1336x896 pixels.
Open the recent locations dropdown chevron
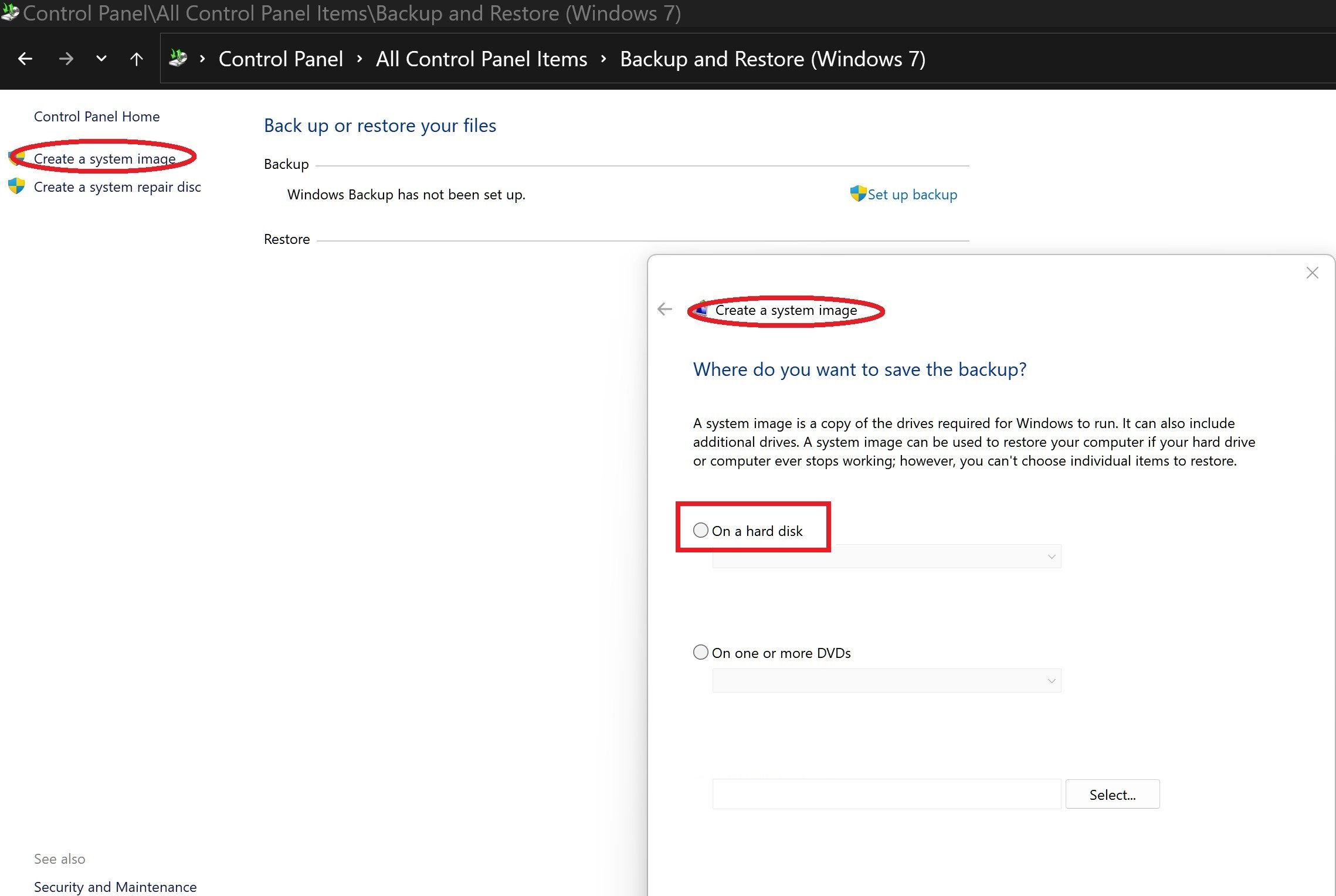point(101,59)
